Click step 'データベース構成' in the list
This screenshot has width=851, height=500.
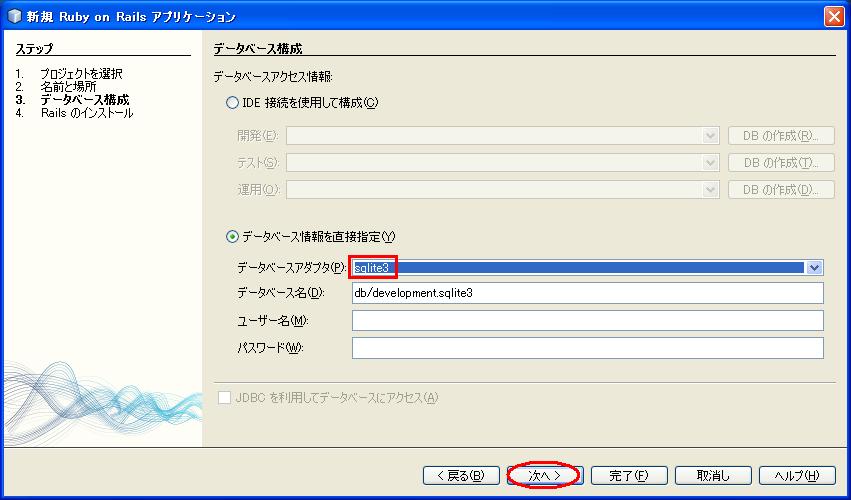(x=85, y=100)
